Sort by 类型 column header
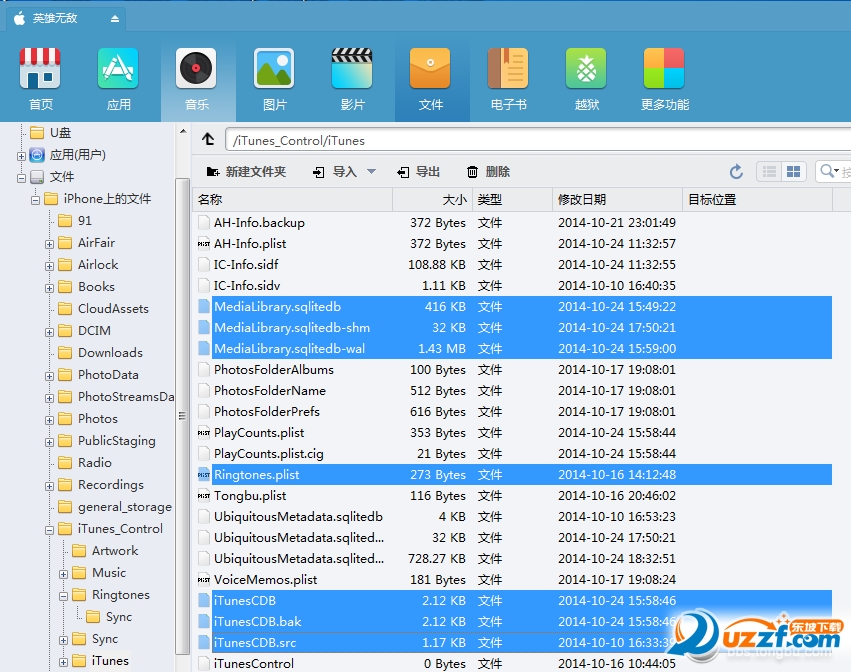 (x=512, y=200)
